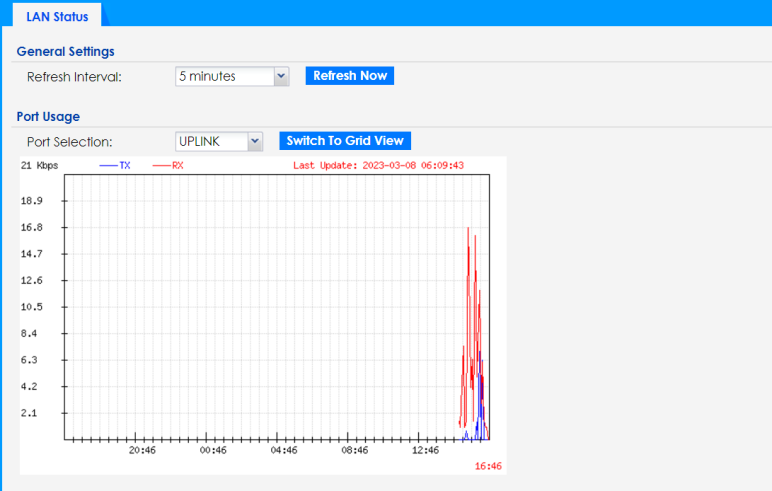Click the blue TX legend line

(x=108, y=166)
